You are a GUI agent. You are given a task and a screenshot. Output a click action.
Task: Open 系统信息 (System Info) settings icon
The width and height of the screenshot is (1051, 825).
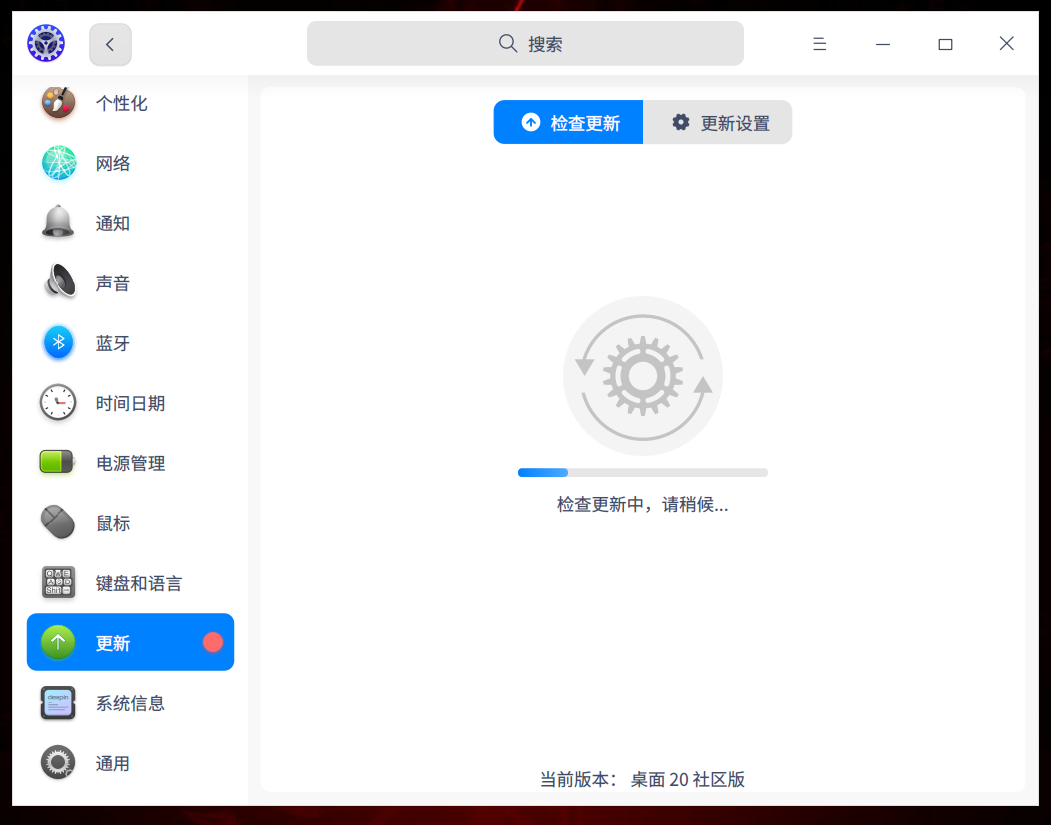click(x=57, y=703)
